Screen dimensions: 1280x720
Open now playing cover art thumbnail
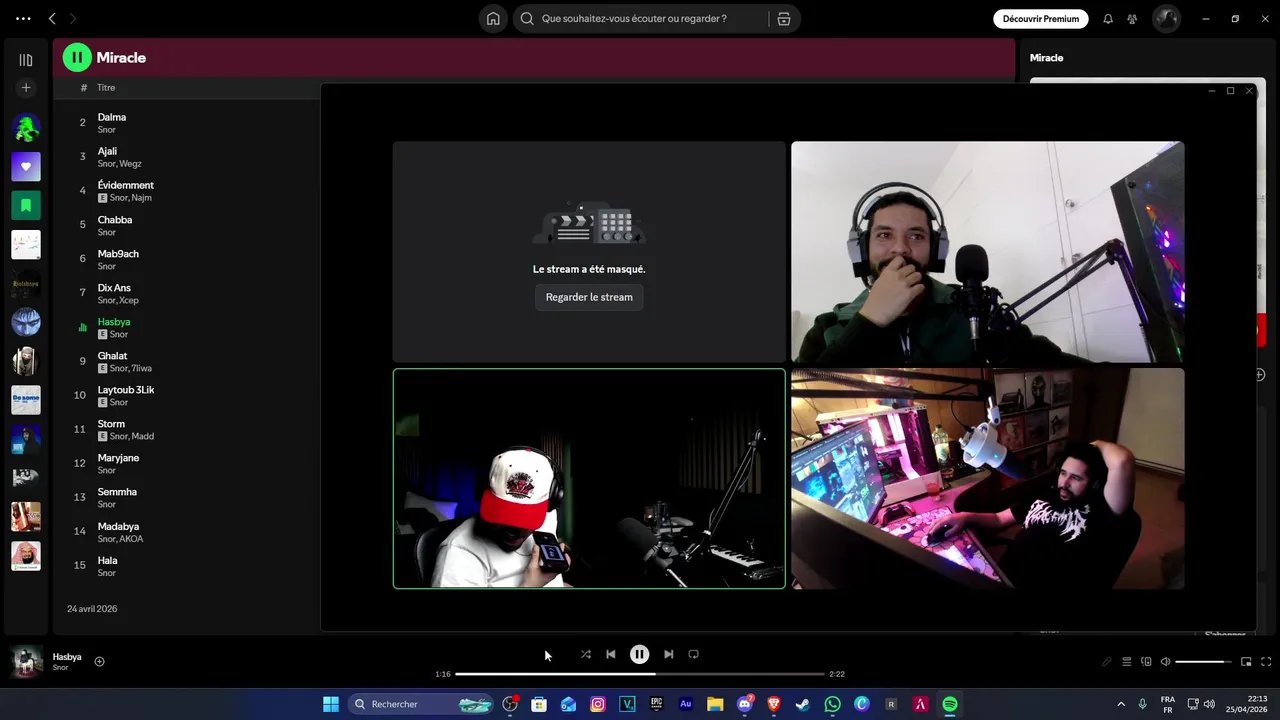[x=26, y=661]
